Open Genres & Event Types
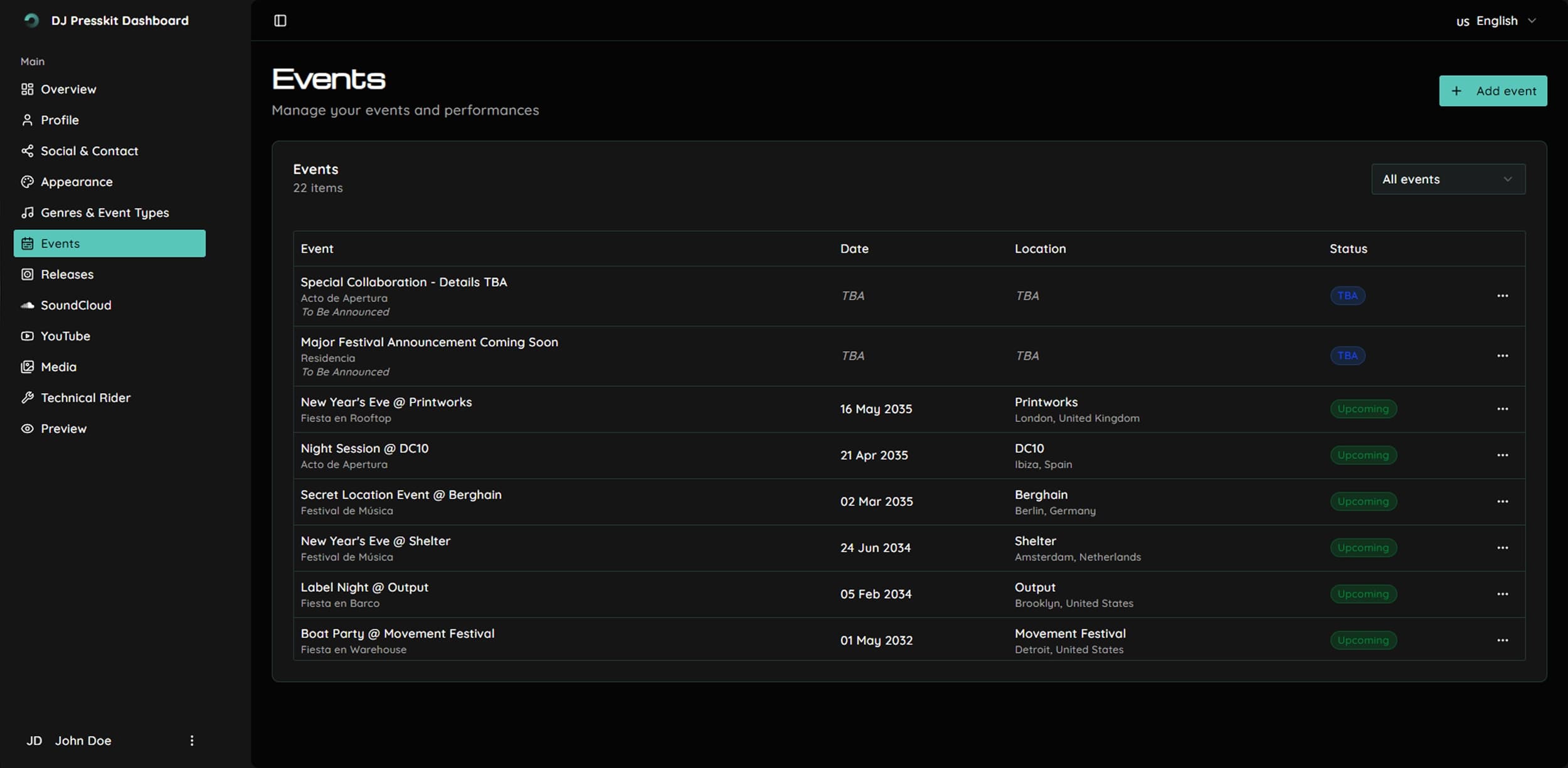The width and height of the screenshot is (1568, 768). [105, 212]
